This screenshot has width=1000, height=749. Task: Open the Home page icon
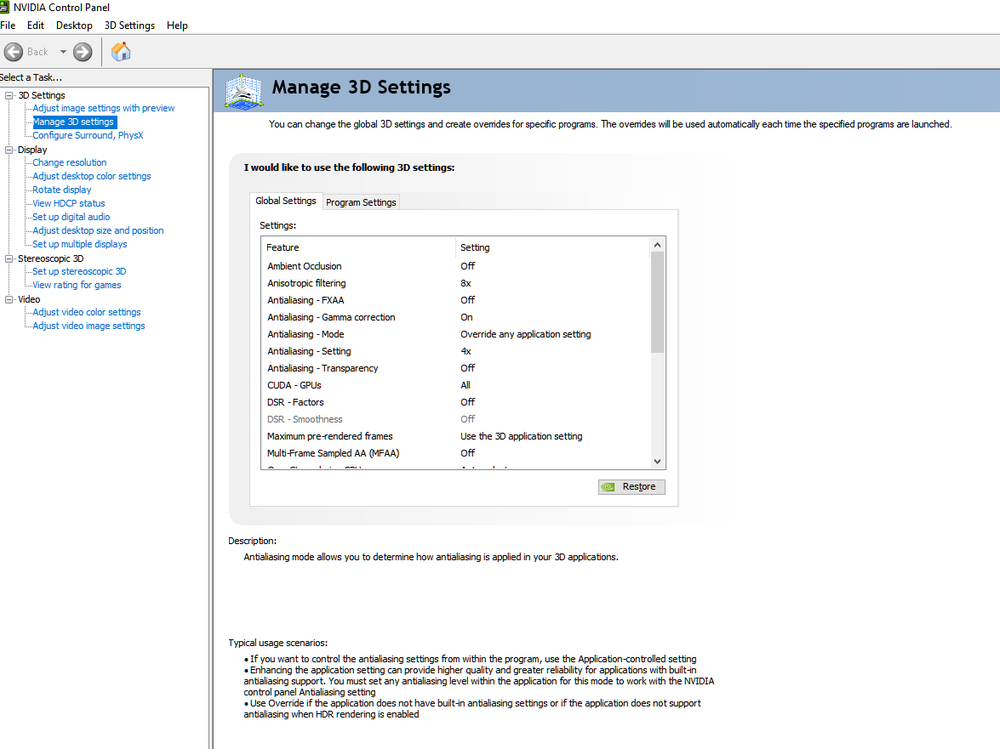click(121, 52)
